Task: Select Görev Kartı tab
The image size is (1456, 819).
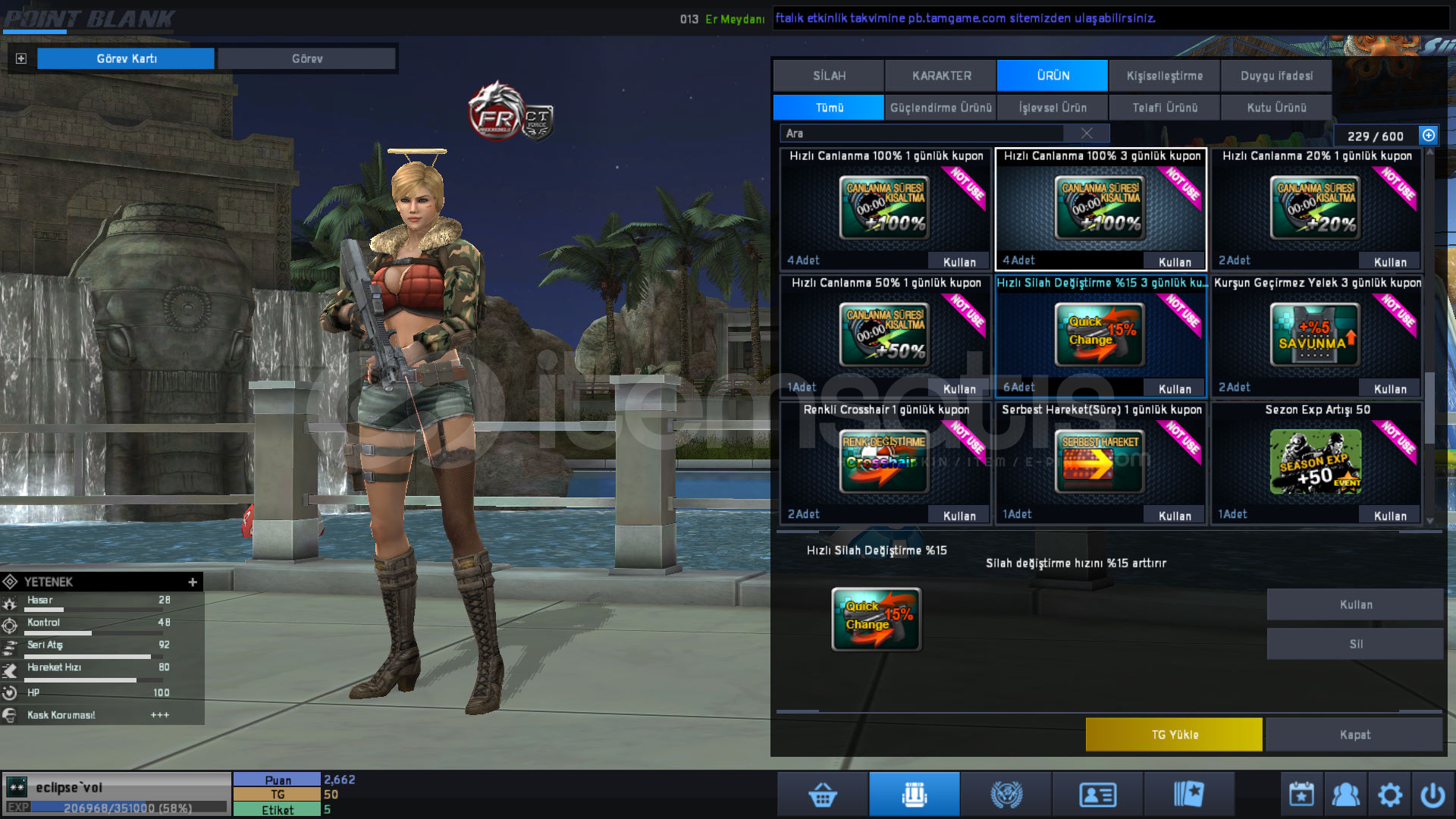Action: pyautogui.click(x=126, y=58)
